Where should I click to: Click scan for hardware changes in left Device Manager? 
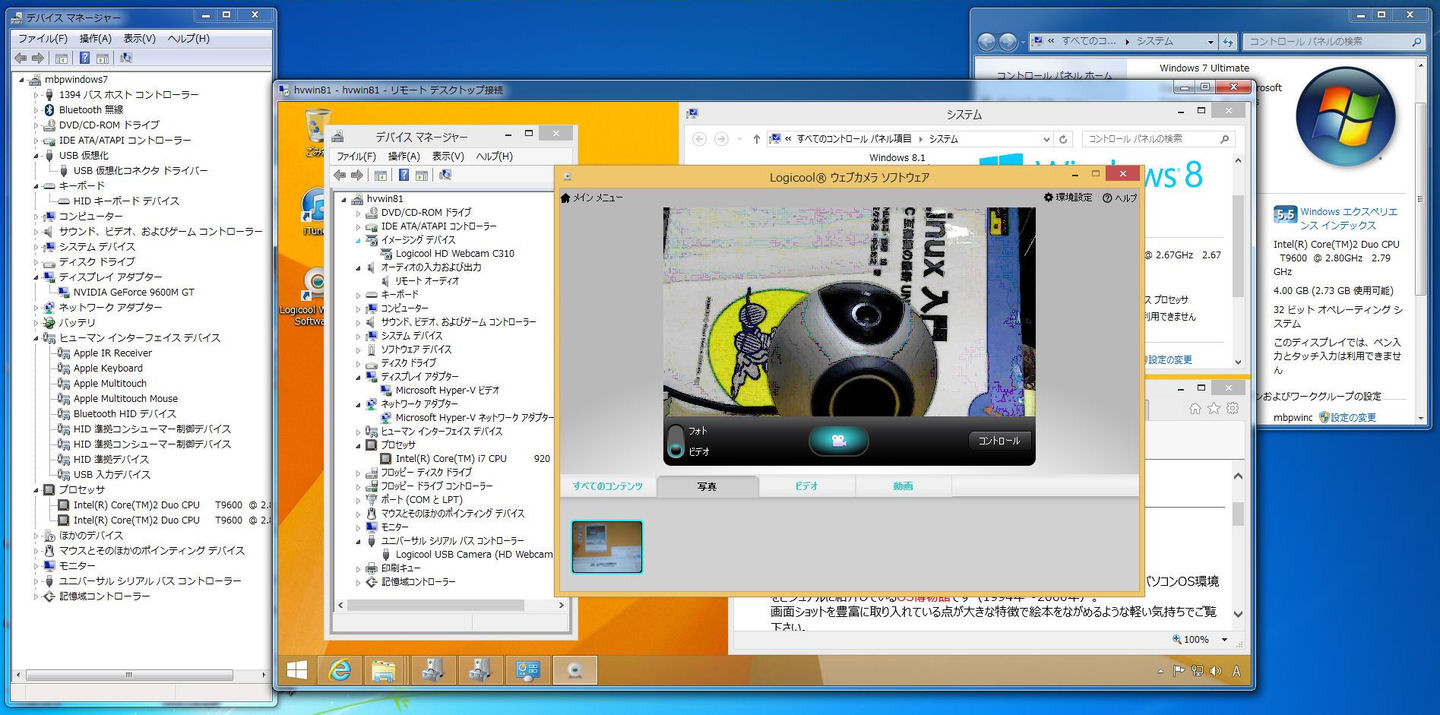click(x=125, y=58)
